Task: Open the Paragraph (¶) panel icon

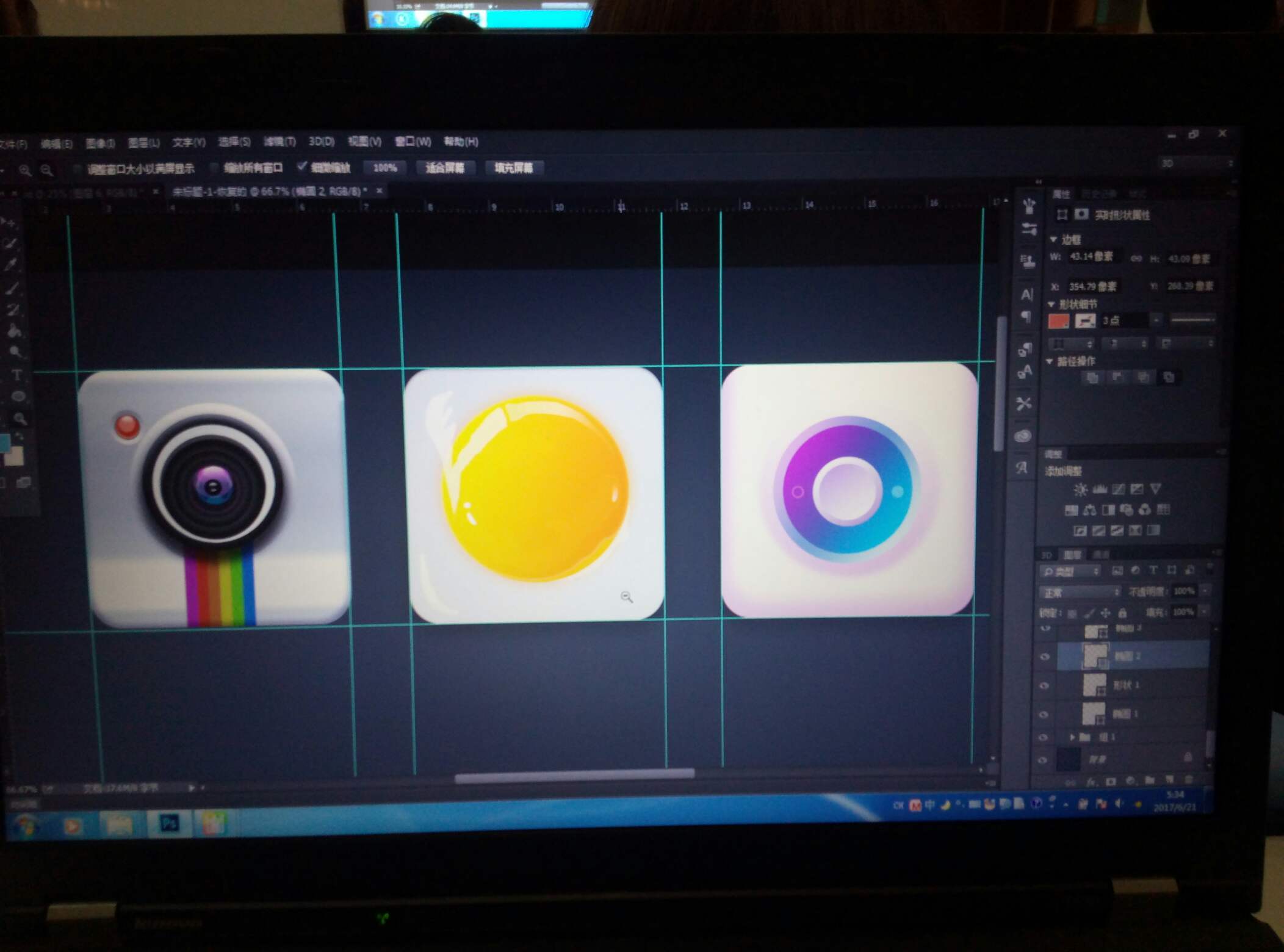Action: tap(1026, 317)
